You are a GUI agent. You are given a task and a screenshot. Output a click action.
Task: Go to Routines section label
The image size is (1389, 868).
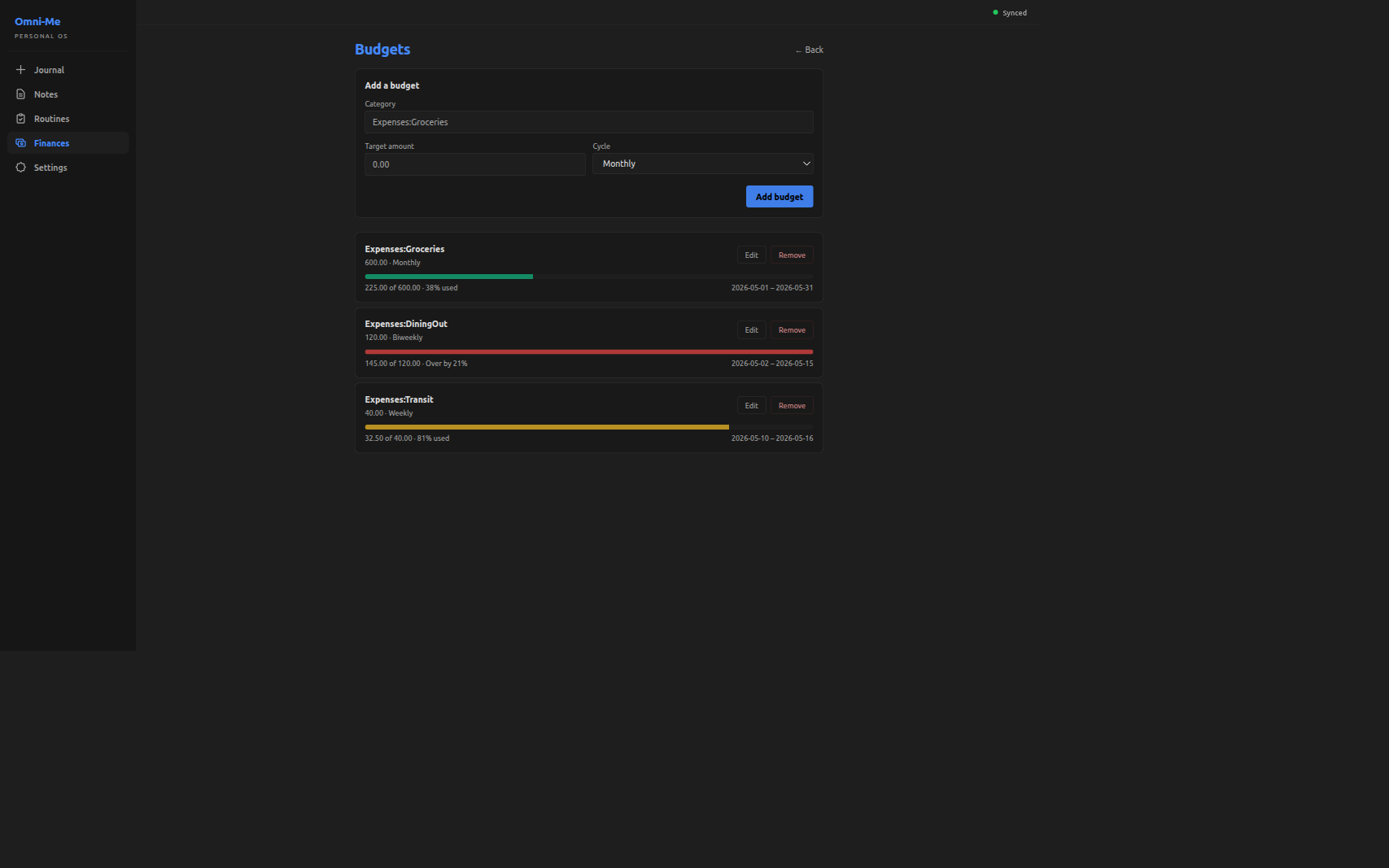coord(51,119)
